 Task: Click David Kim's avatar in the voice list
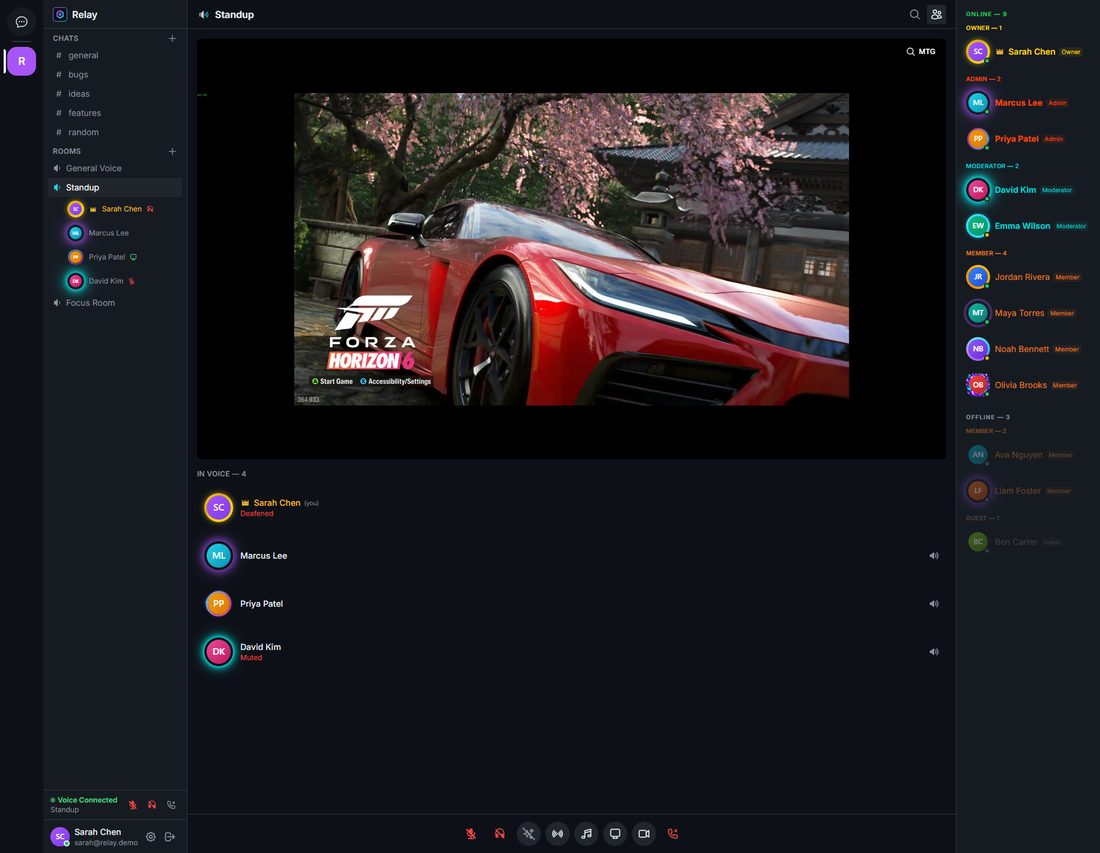(x=218, y=652)
